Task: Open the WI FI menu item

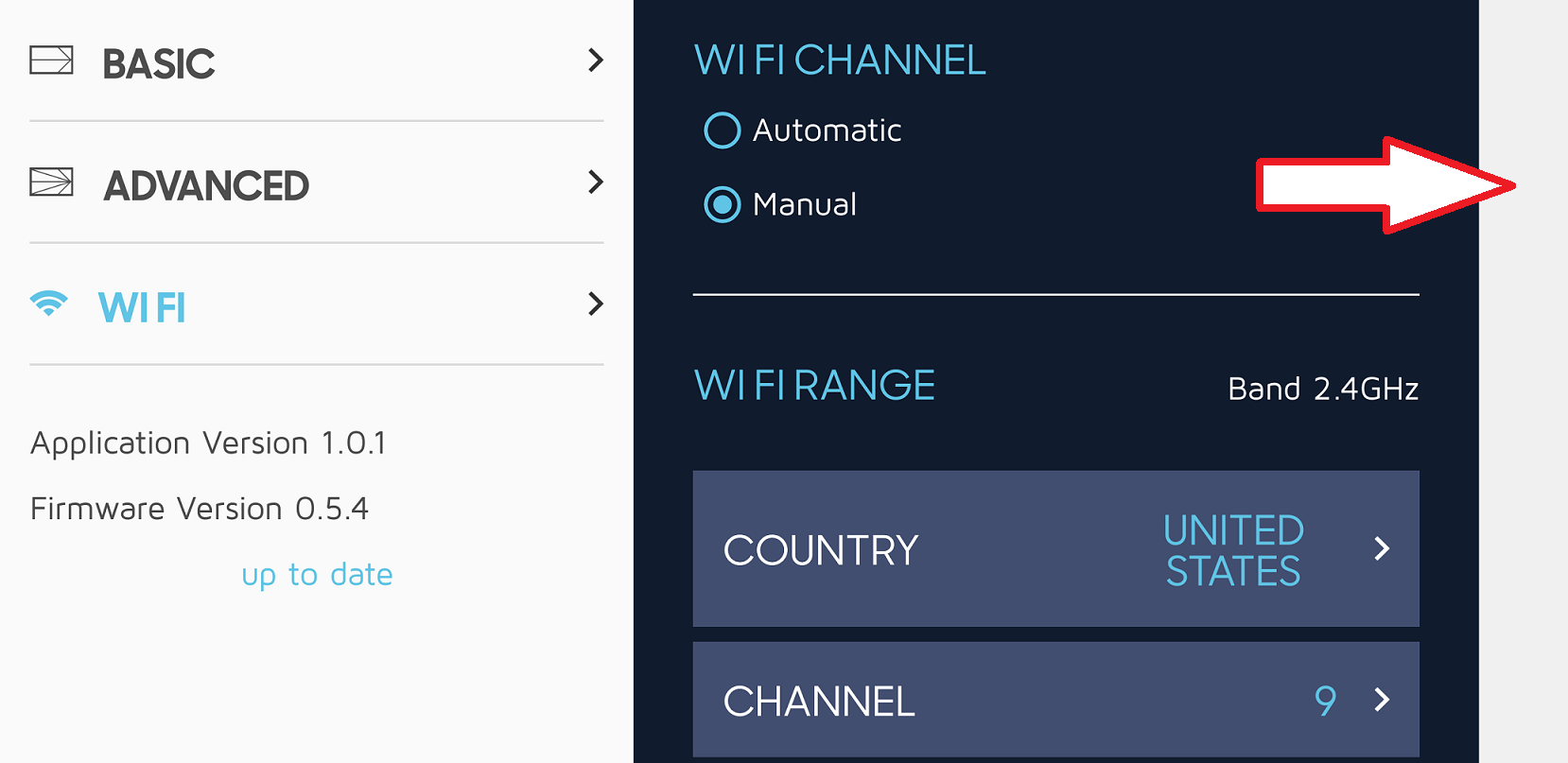Action: click(x=142, y=308)
